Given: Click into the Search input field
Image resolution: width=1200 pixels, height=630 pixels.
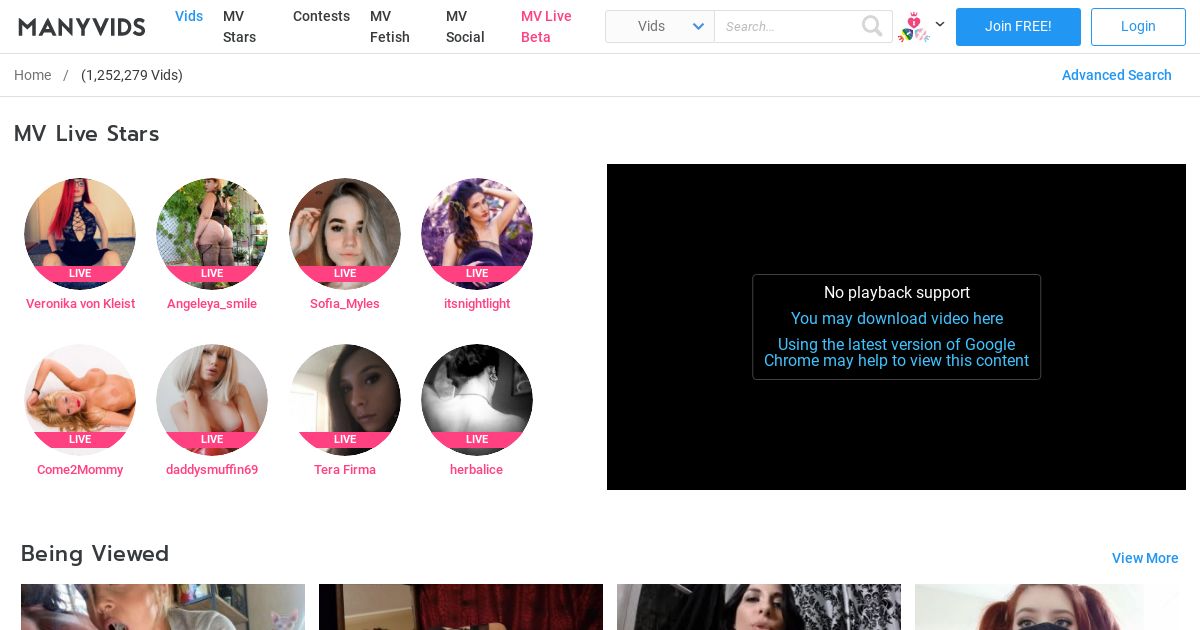Looking at the screenshot, I should pyautogui.click(x=788, y=26).
